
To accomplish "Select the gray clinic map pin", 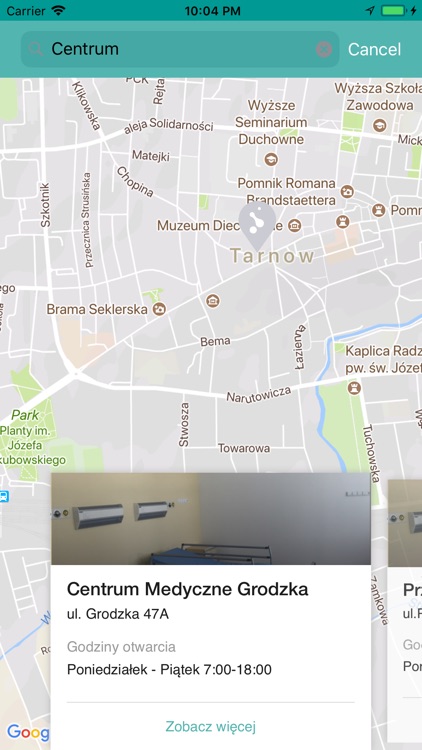I will point(257,225).
